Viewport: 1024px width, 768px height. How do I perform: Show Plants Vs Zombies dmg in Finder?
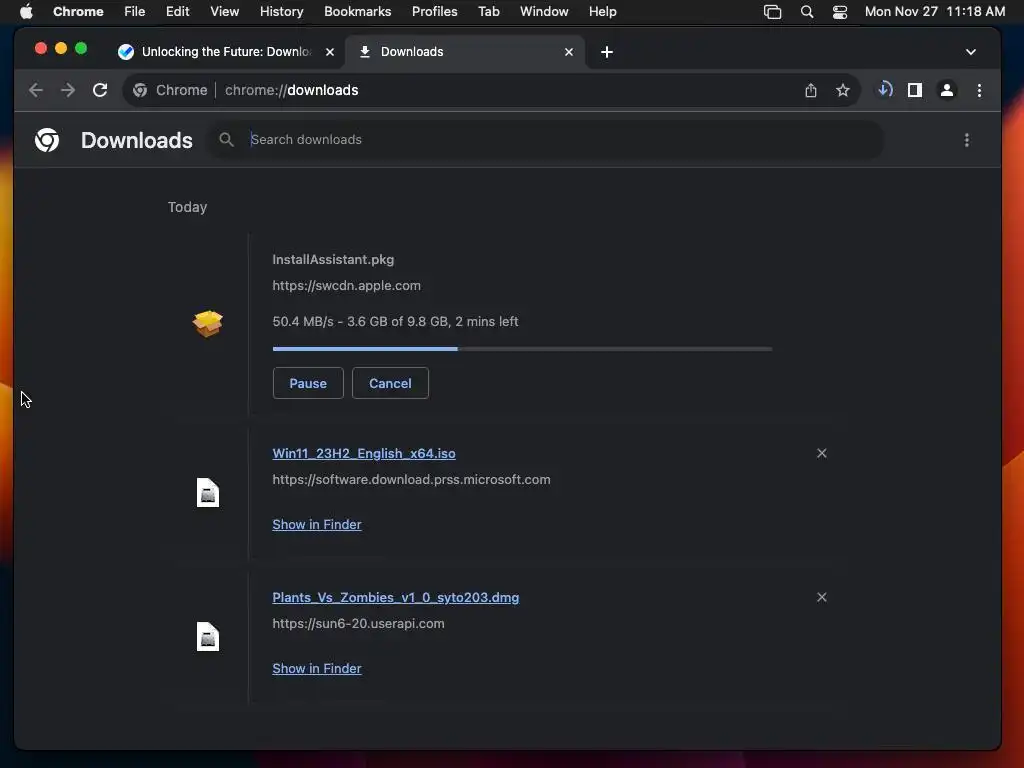tap(317, 669)
